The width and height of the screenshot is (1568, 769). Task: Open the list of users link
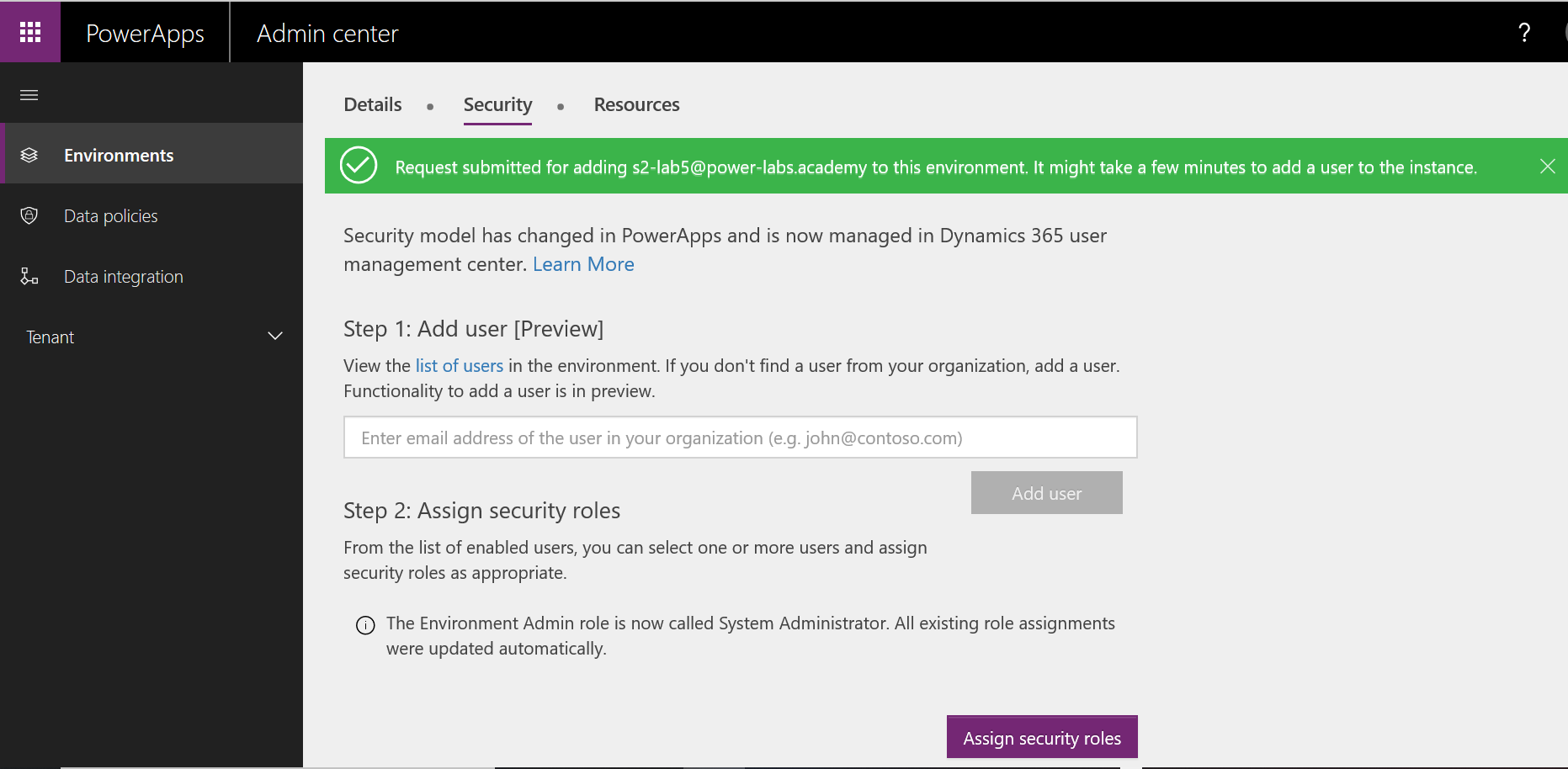pos(460,366)
